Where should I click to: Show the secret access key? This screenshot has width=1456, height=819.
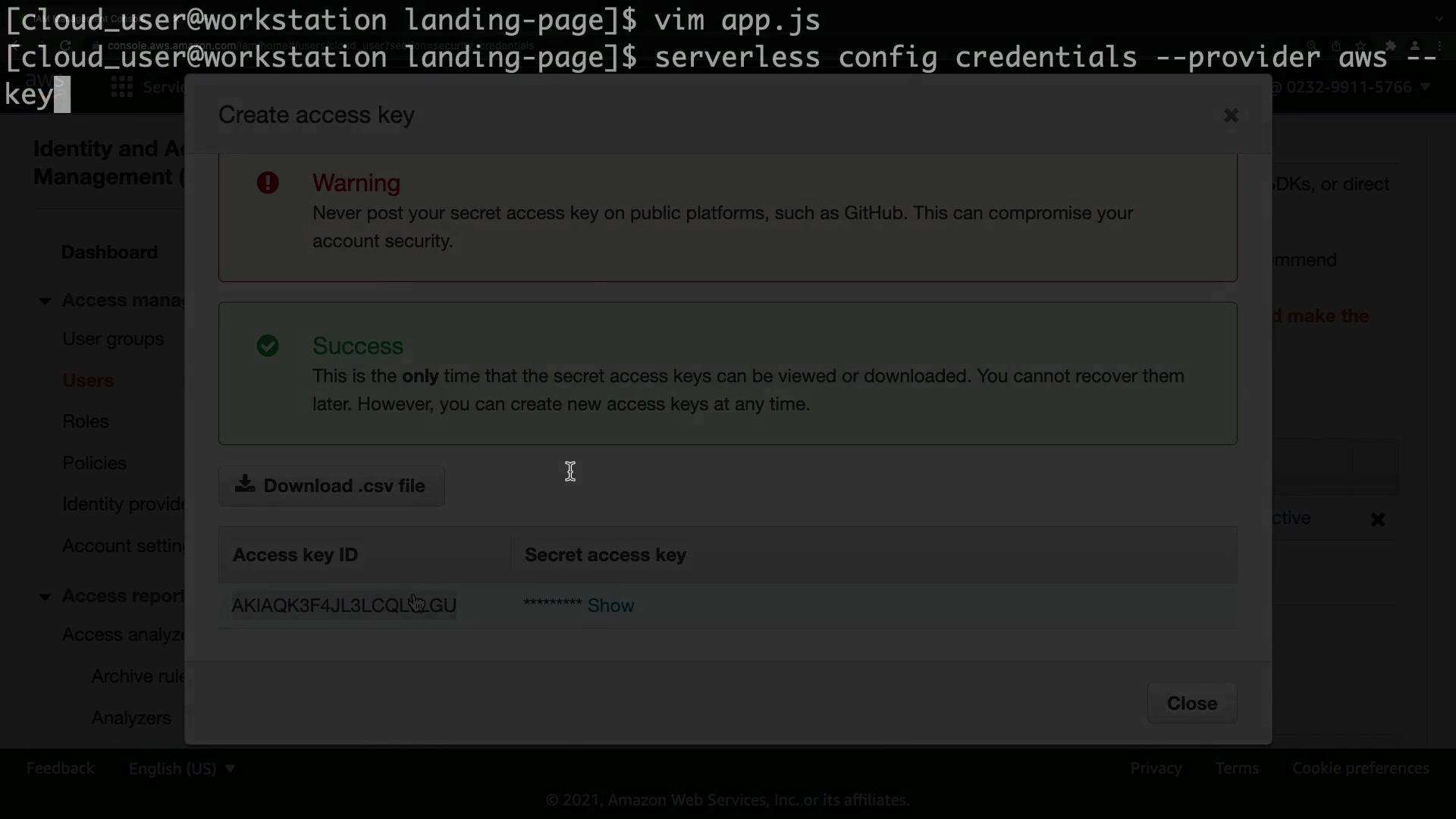click(x=610, y=605)
